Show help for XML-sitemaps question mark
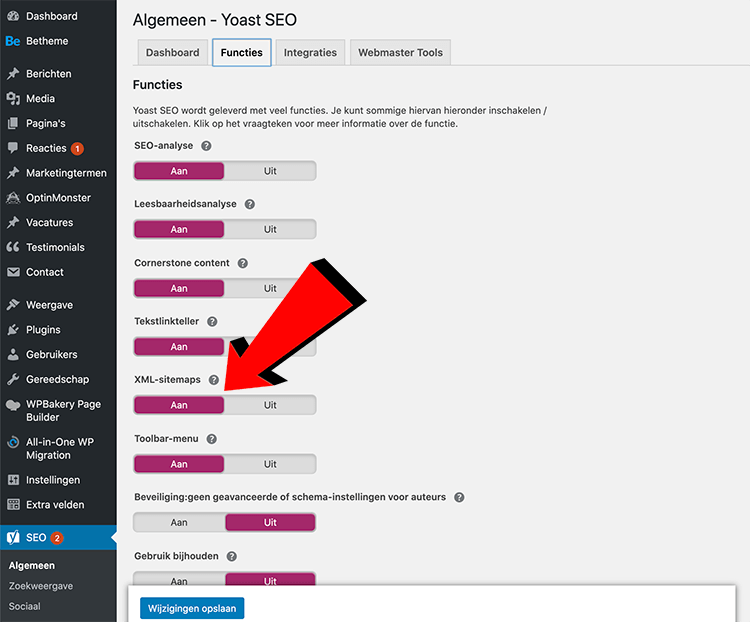This screenshot has width=750, height=622. (214, 380)
